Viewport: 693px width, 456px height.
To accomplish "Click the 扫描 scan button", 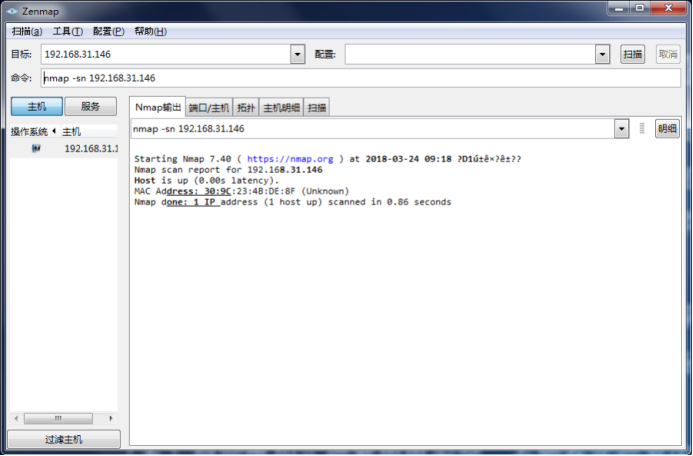I will coord(632,54).
